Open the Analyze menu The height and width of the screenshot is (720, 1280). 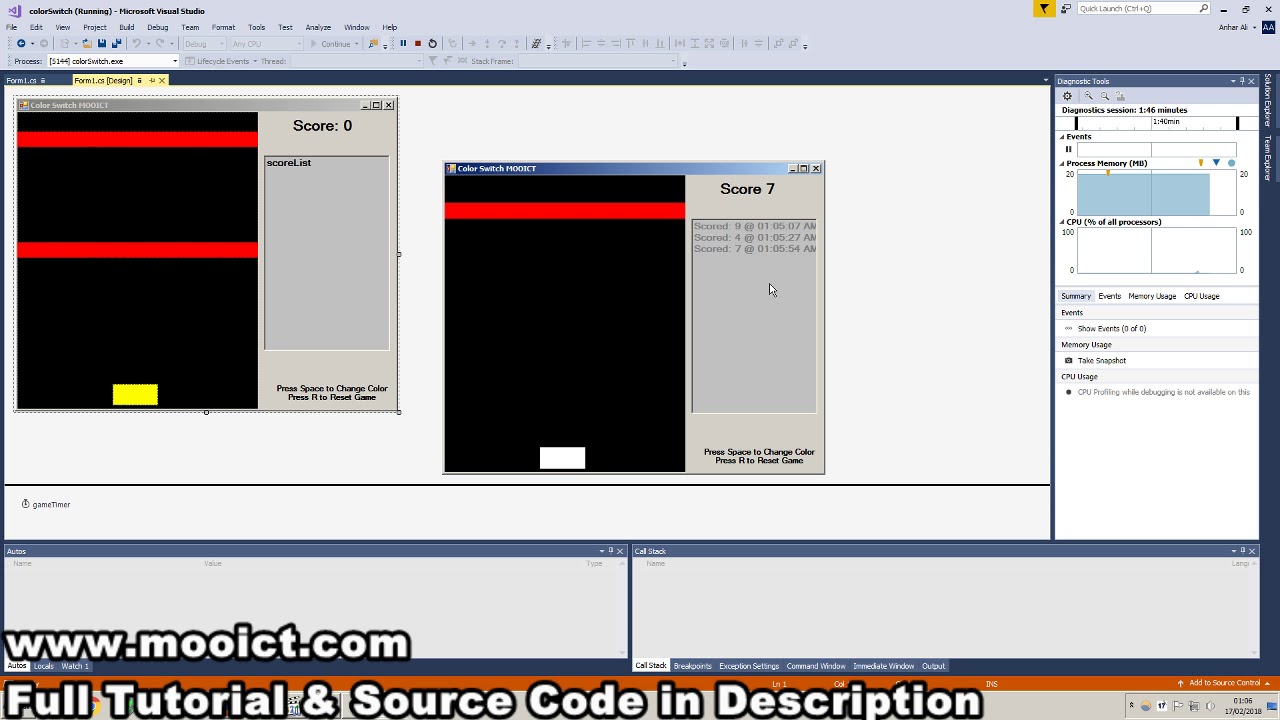coord(318,27)
